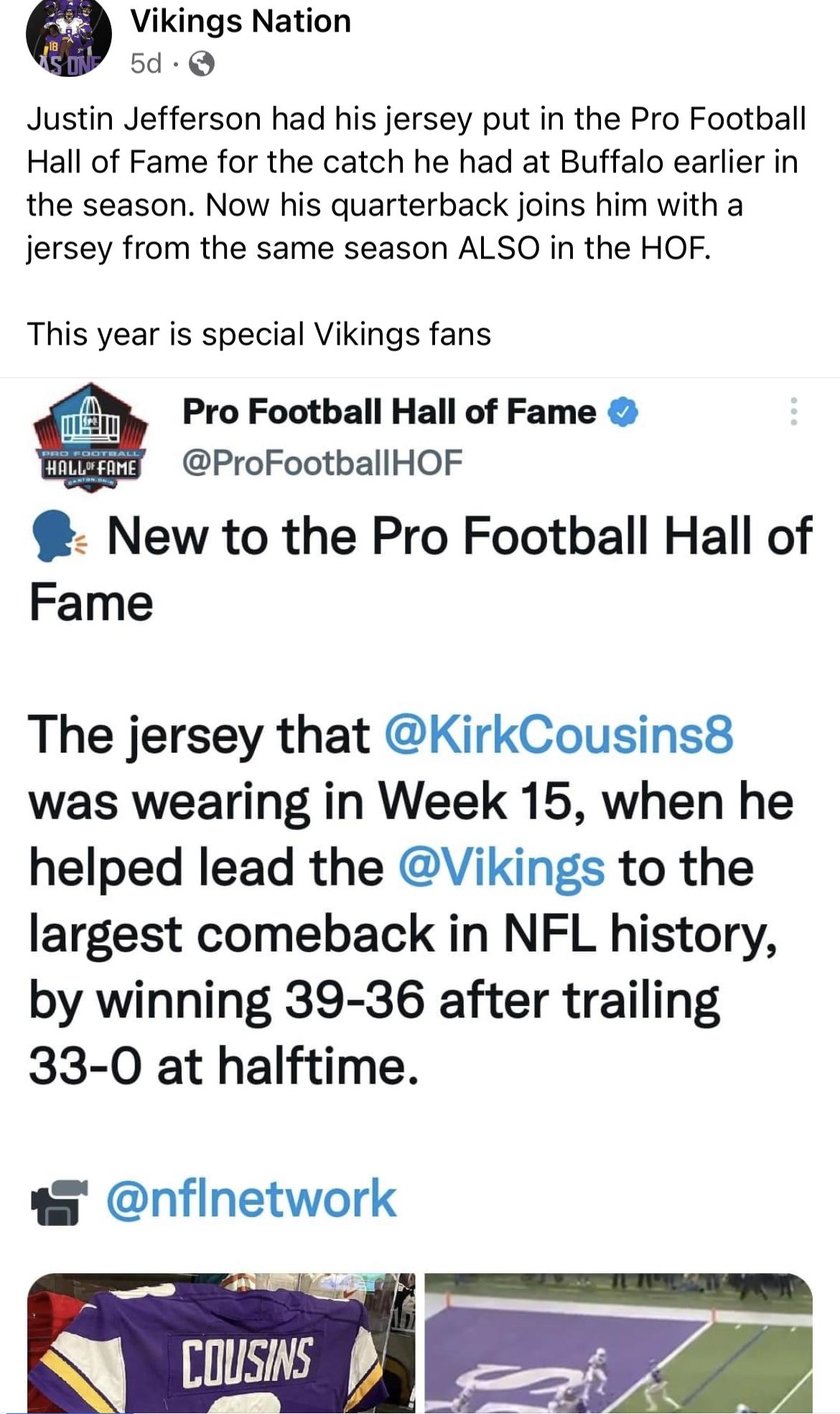The height and width of the screenshot is (1414, 840).
Task: Click the Vikings Nation page name
Action: pyautogui.click(x=241, y=21)
